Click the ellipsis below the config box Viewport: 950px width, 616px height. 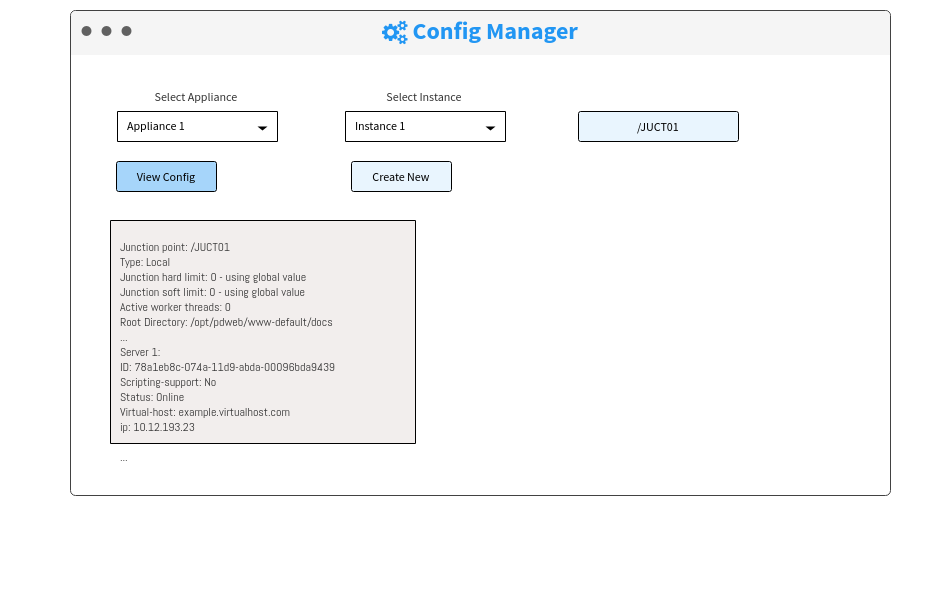click(124, 460)
